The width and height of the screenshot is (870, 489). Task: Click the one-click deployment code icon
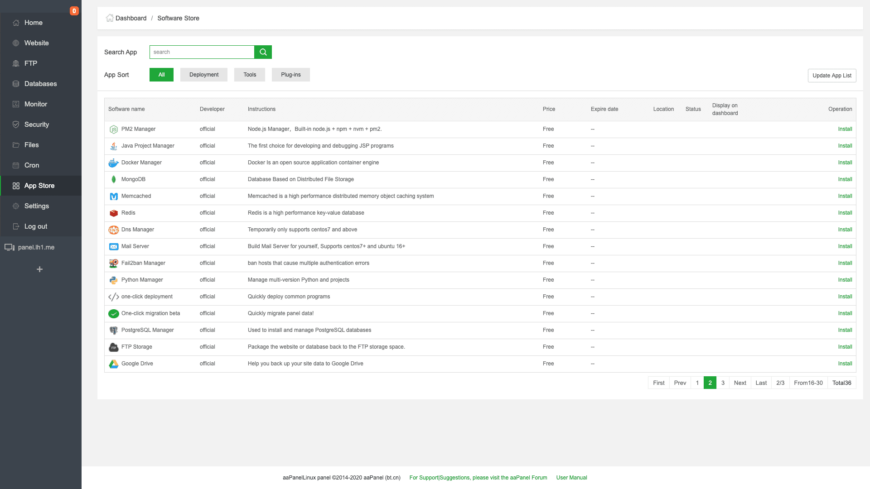[x=113, y=296]
